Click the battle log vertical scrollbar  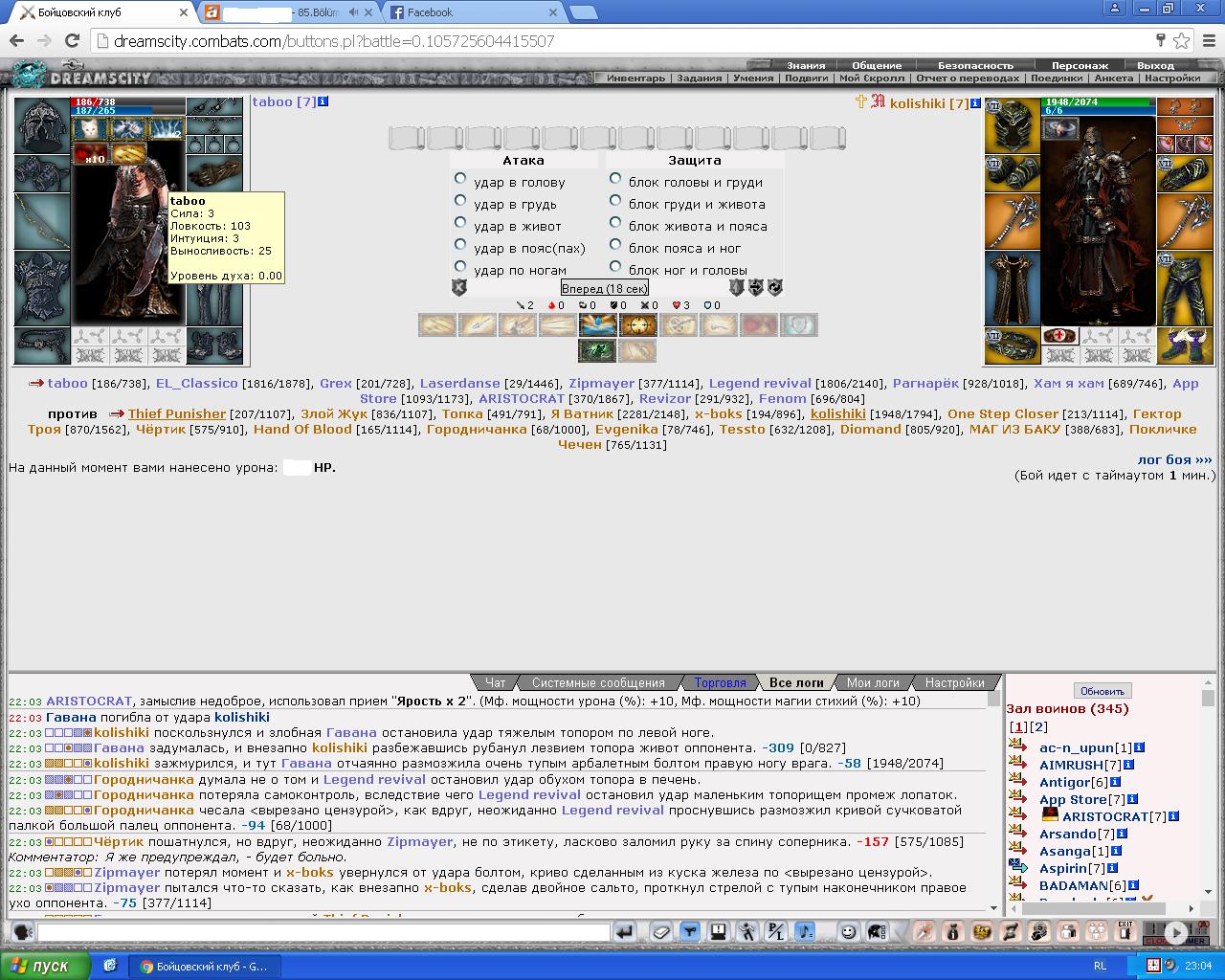click(992, 803)
